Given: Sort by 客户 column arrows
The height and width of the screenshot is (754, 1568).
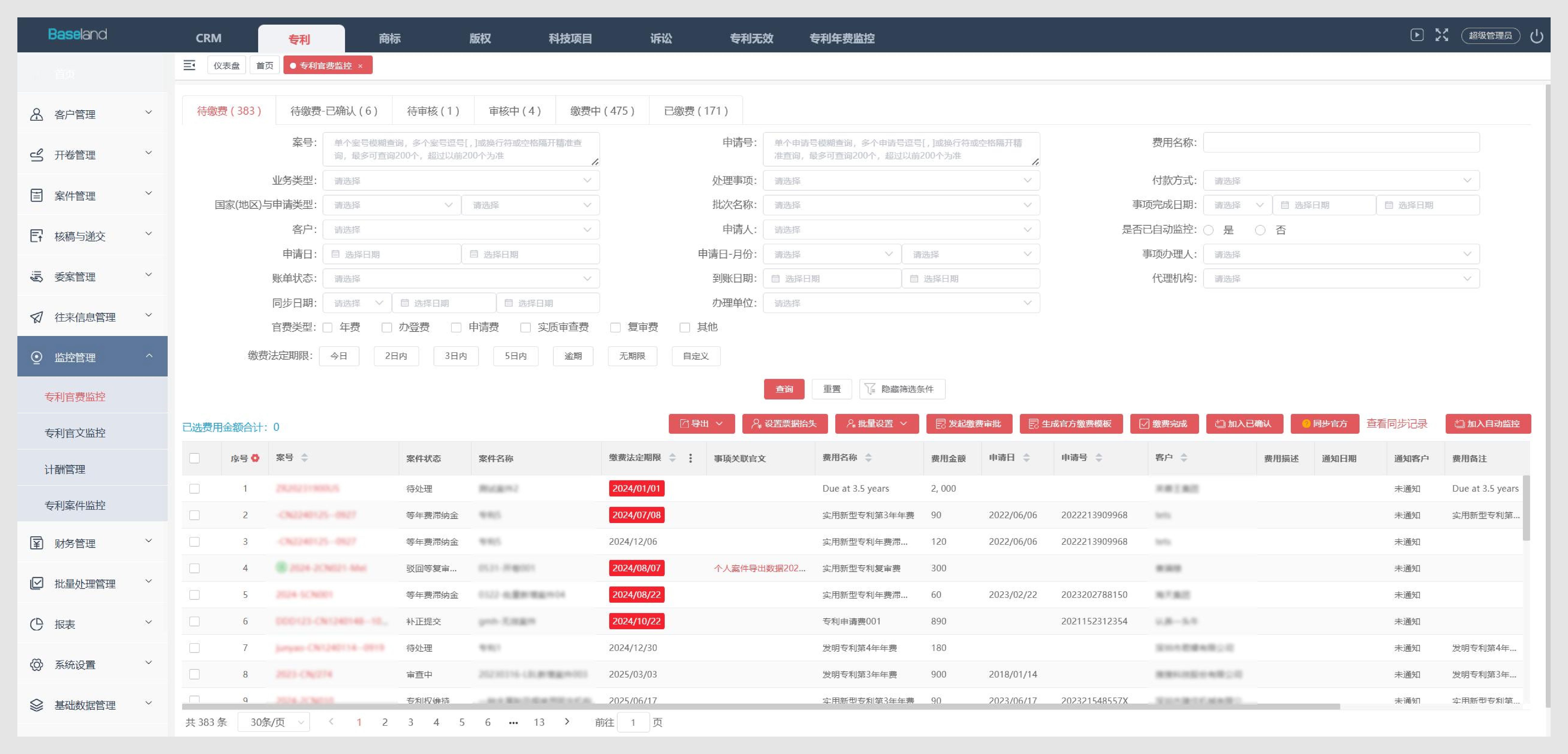Looking at the screenshot, I should click(1184, 457).
